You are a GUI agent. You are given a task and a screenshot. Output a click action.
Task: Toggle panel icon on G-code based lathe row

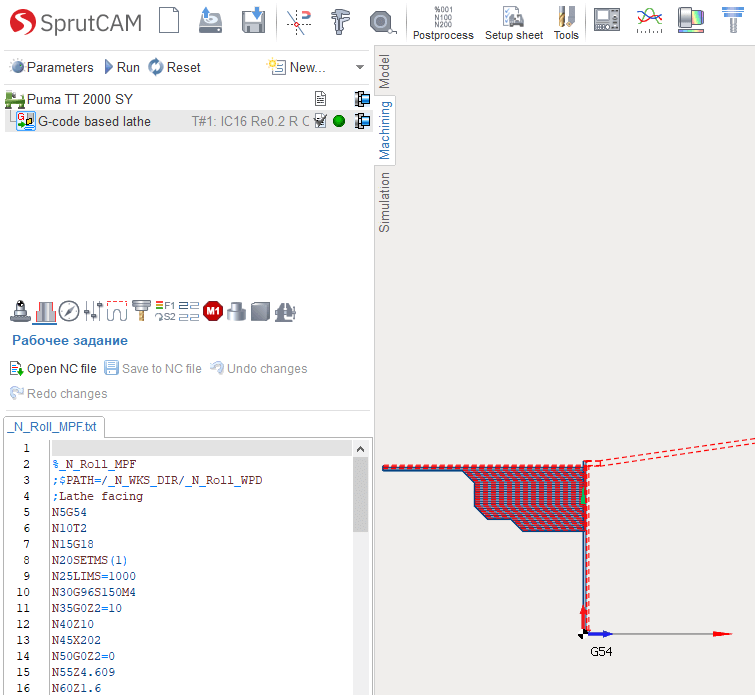[362, 121]
